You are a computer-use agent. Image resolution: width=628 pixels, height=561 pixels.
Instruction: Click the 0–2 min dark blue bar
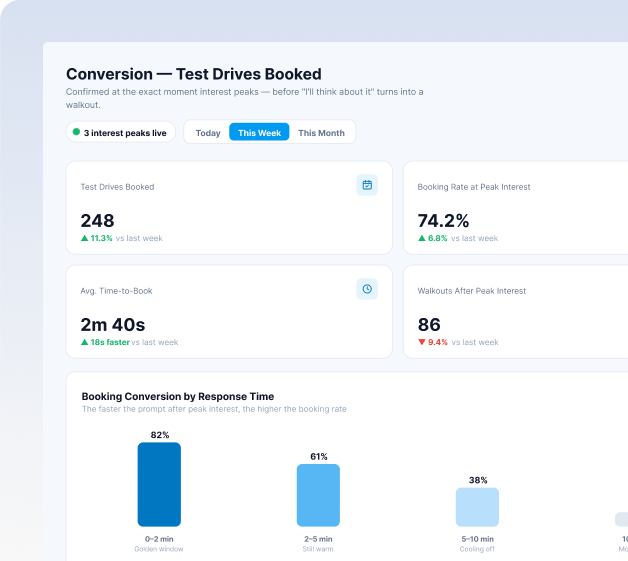coord(159,484)
